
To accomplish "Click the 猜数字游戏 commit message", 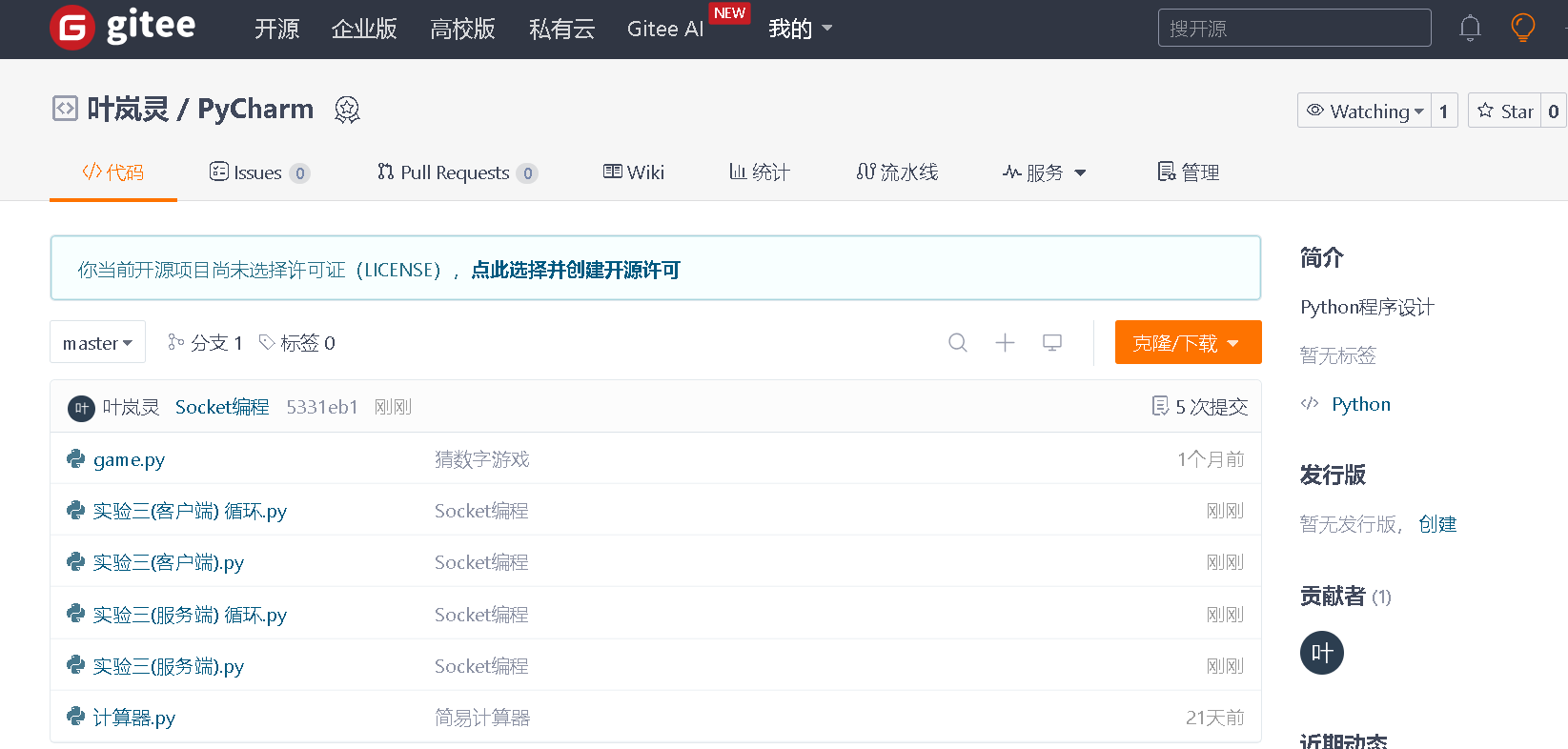I will click(x=482, y=459).
